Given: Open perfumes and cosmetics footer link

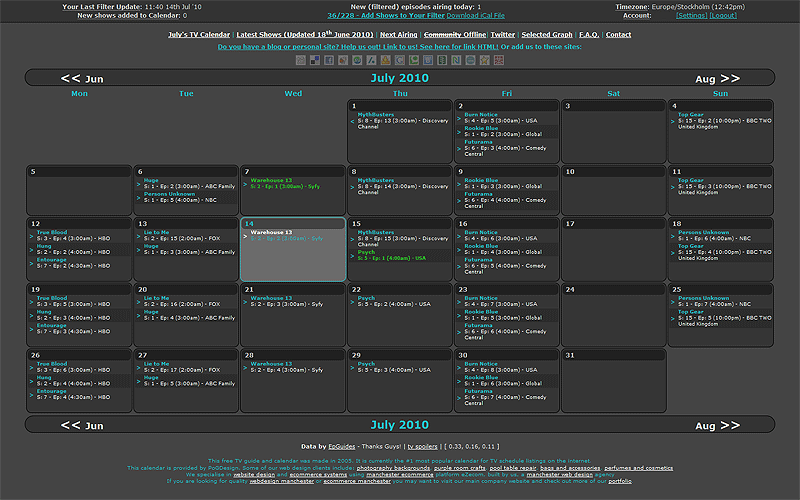Looking at the screenshot, I should click(x=638, y=468).
